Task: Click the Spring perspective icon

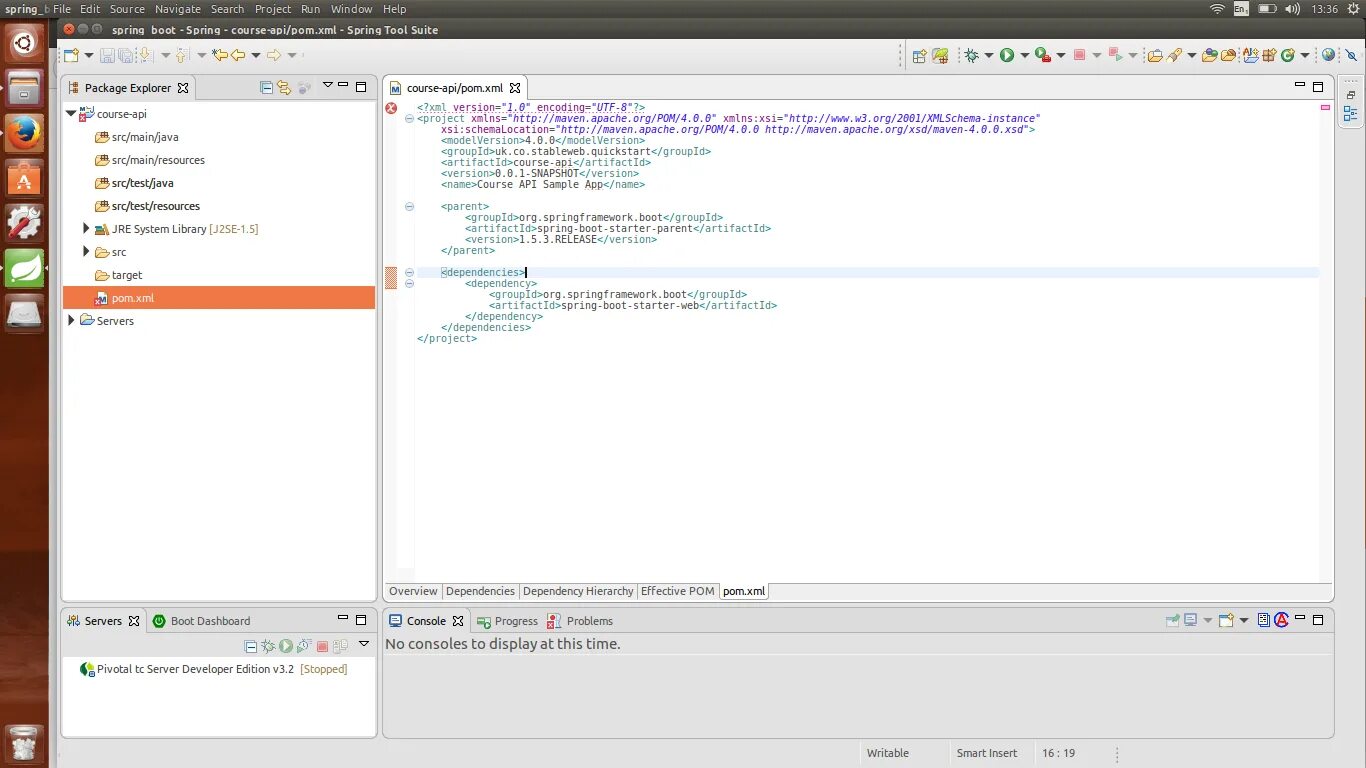Action: [x=940, y=56]
